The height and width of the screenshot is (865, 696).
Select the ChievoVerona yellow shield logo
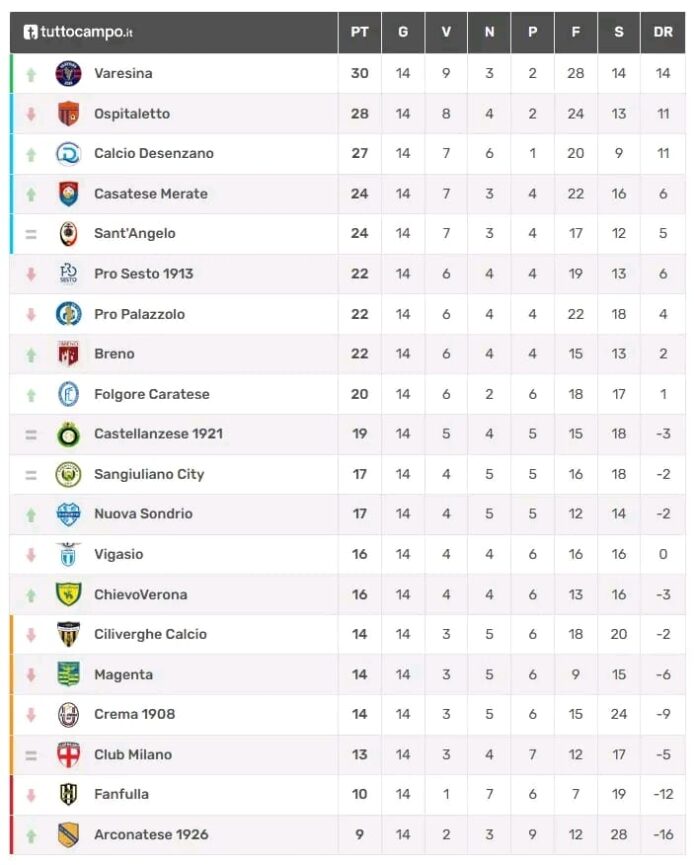(x=68, y=594)
